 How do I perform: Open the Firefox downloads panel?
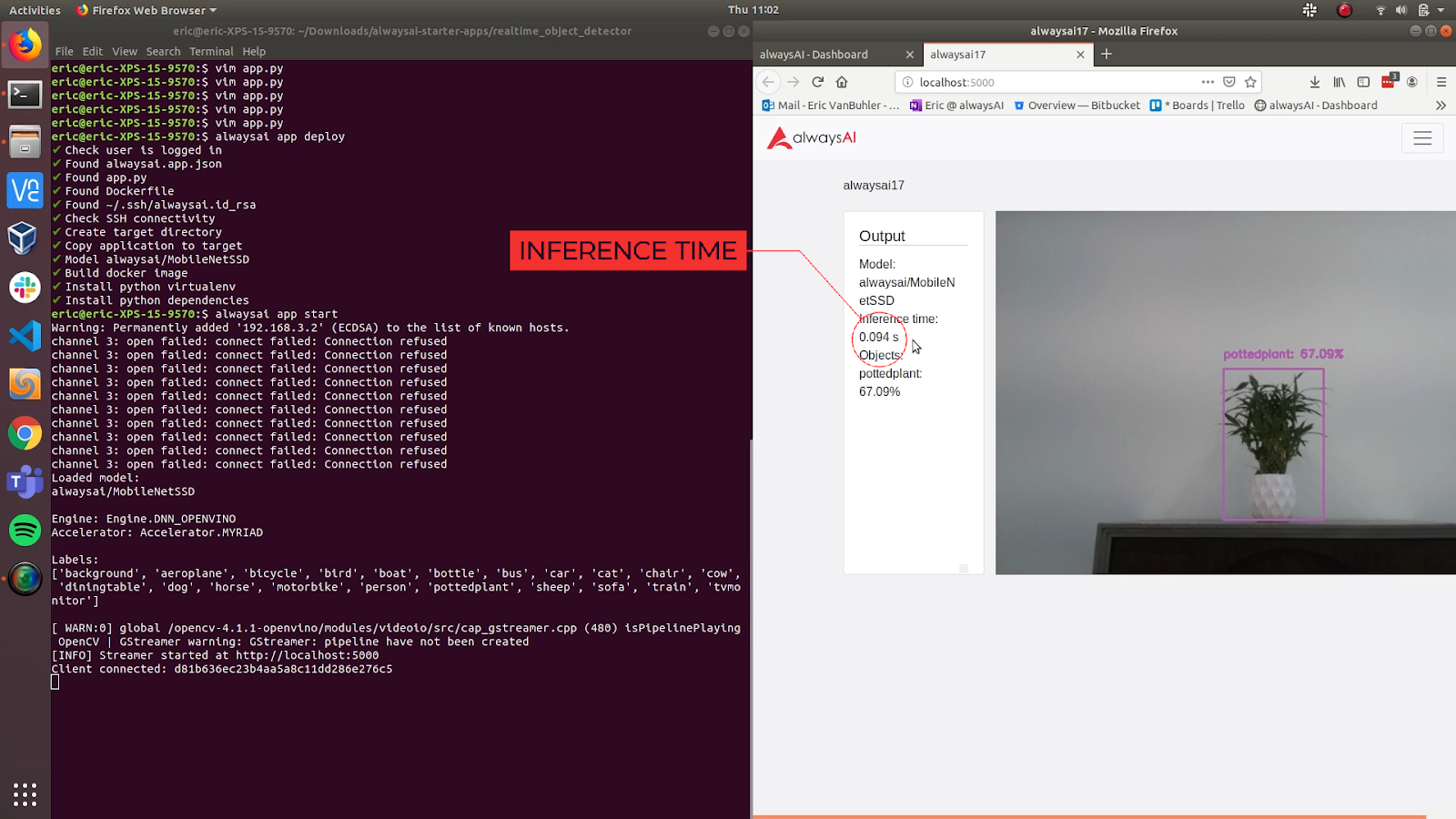point(1315,82)
